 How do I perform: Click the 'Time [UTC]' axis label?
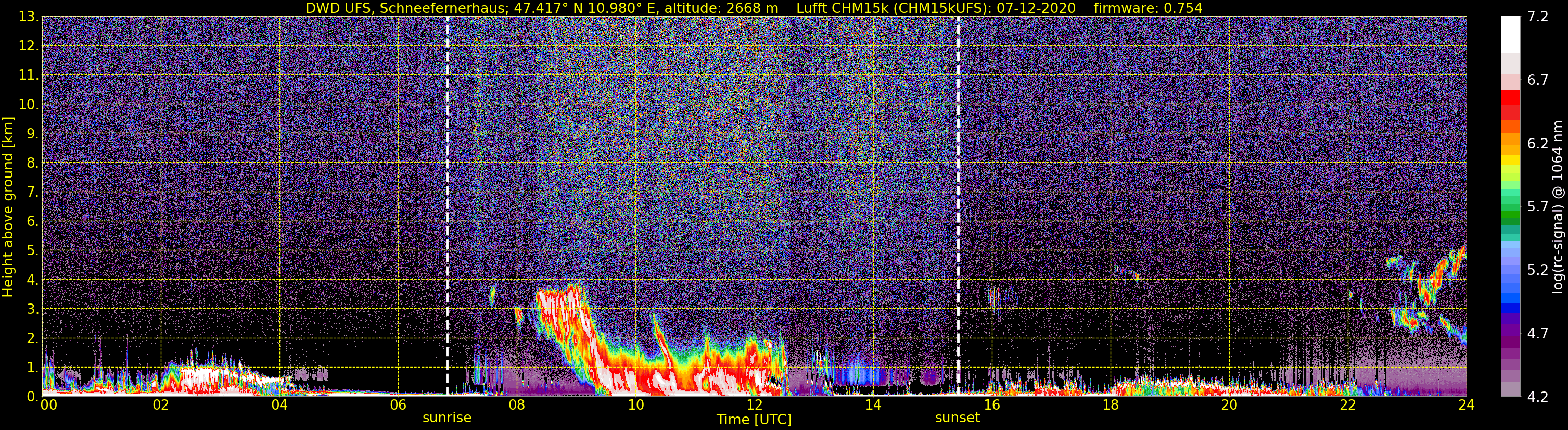pos(754,419)
